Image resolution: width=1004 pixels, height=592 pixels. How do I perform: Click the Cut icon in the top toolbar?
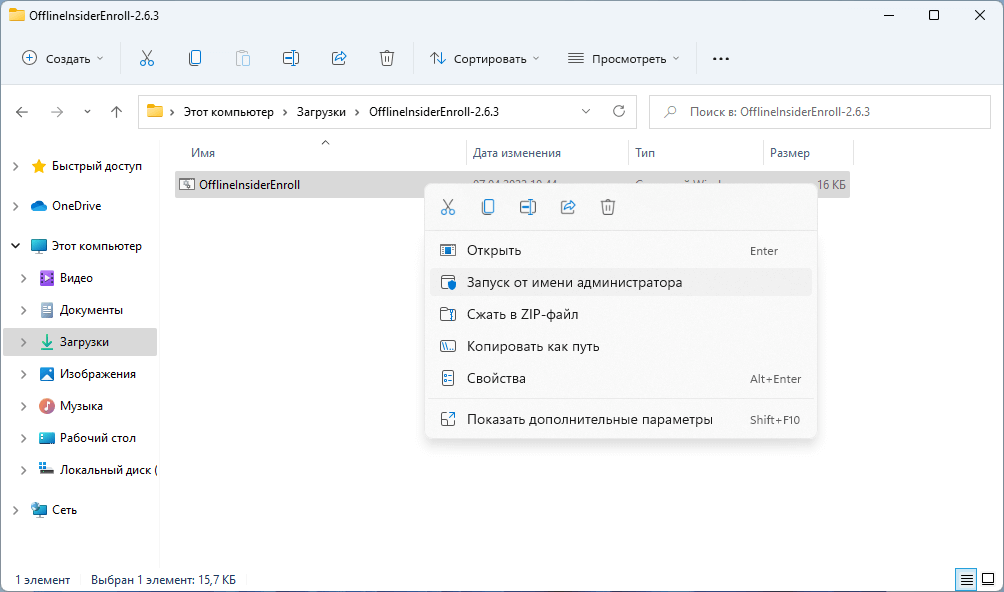point(147,58)
